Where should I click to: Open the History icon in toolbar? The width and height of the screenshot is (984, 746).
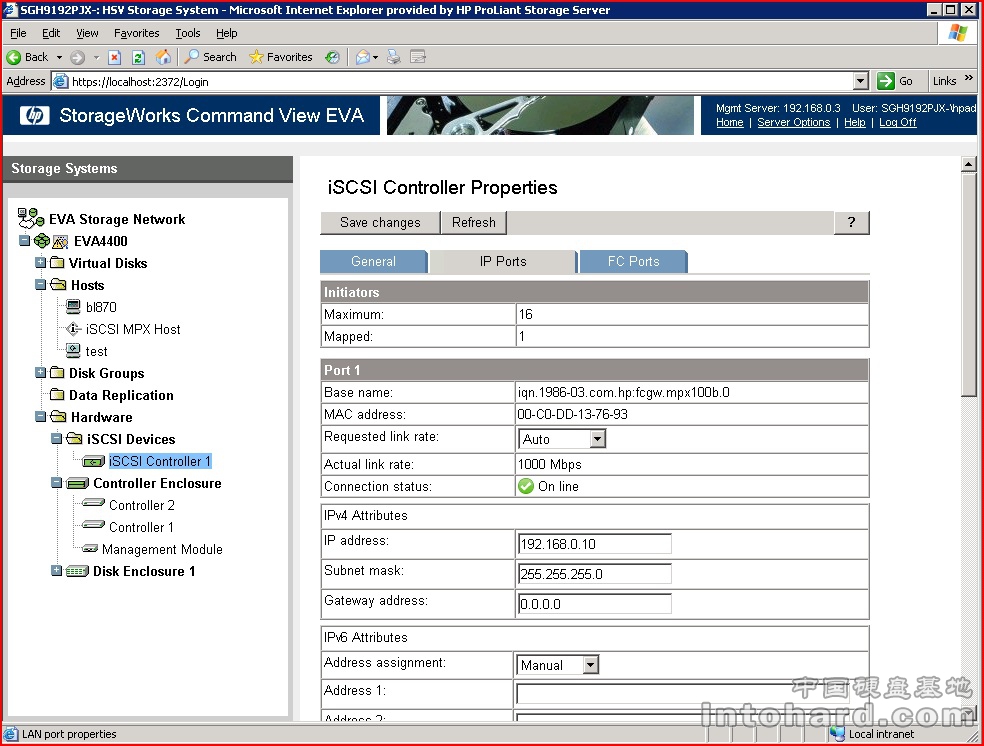click(x=332, y=58)
